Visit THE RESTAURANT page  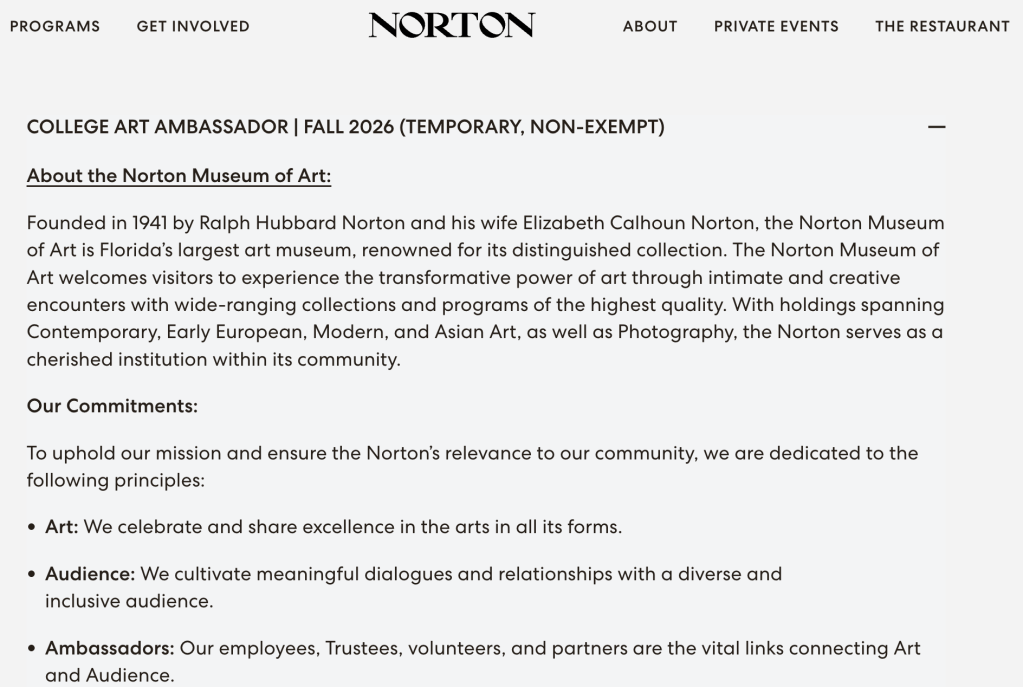[942, 26]
